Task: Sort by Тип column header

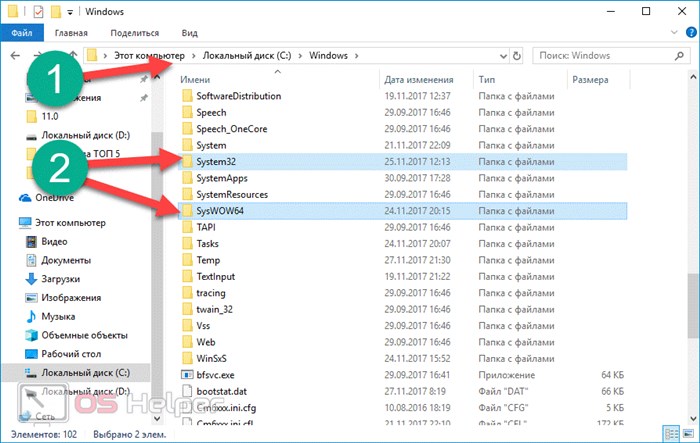Action: point(487,79)
